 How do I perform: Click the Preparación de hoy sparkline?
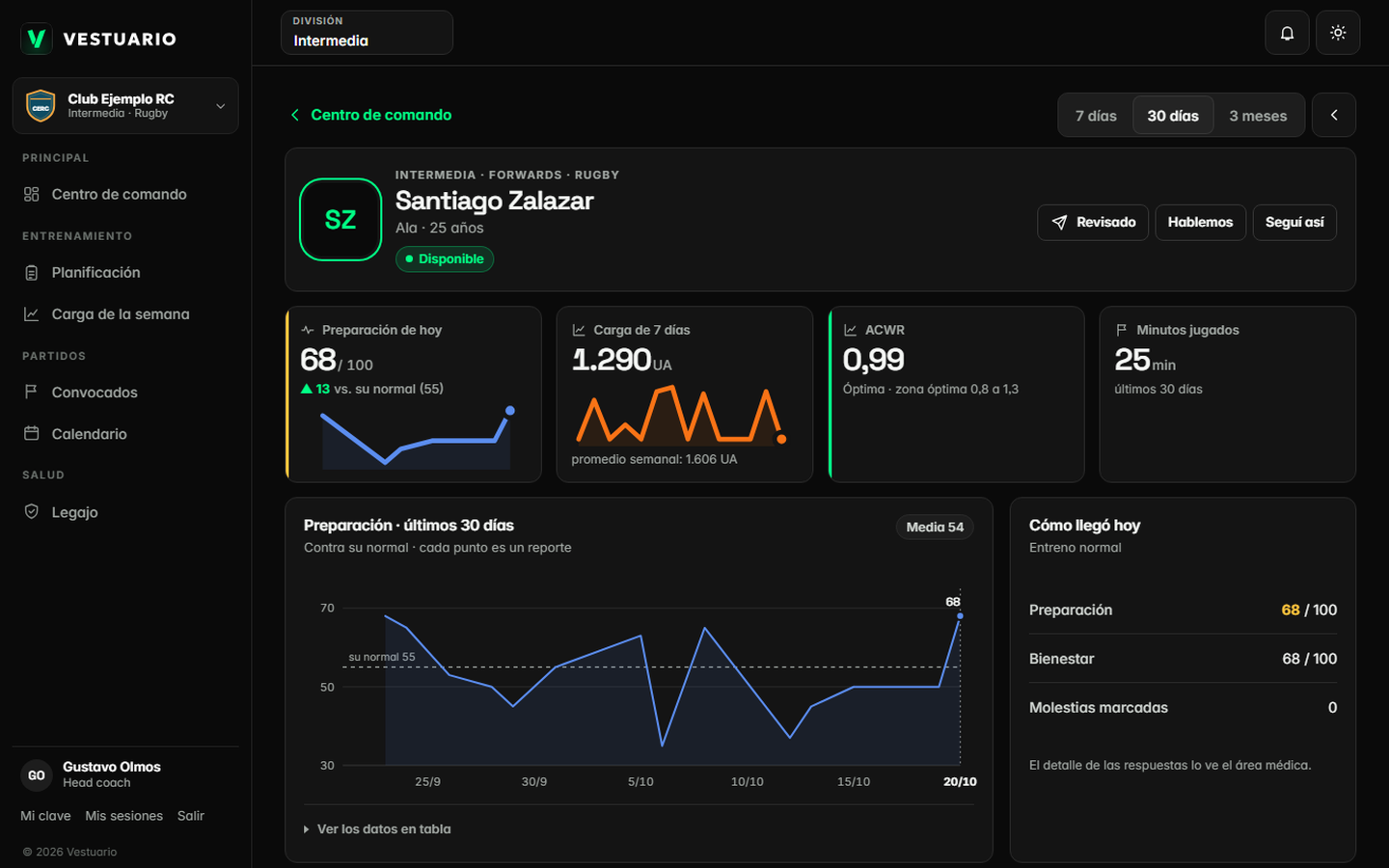(x=416, y=437)
